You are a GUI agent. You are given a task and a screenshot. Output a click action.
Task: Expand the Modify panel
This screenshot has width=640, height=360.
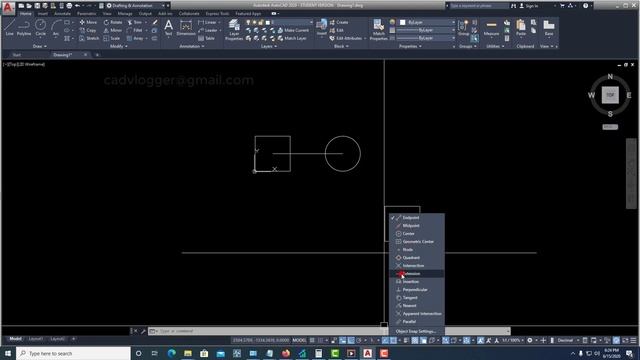pyautogui.click(x=119, y=46)
